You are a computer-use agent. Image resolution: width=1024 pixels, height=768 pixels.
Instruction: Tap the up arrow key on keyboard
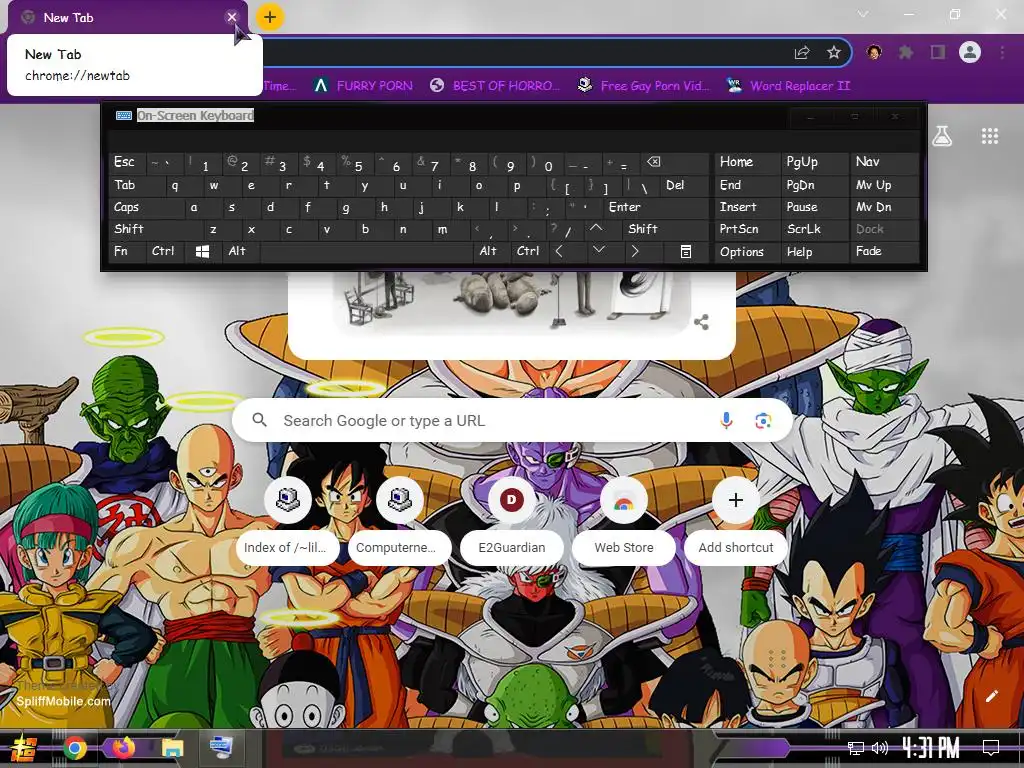(x=596, y=229)
